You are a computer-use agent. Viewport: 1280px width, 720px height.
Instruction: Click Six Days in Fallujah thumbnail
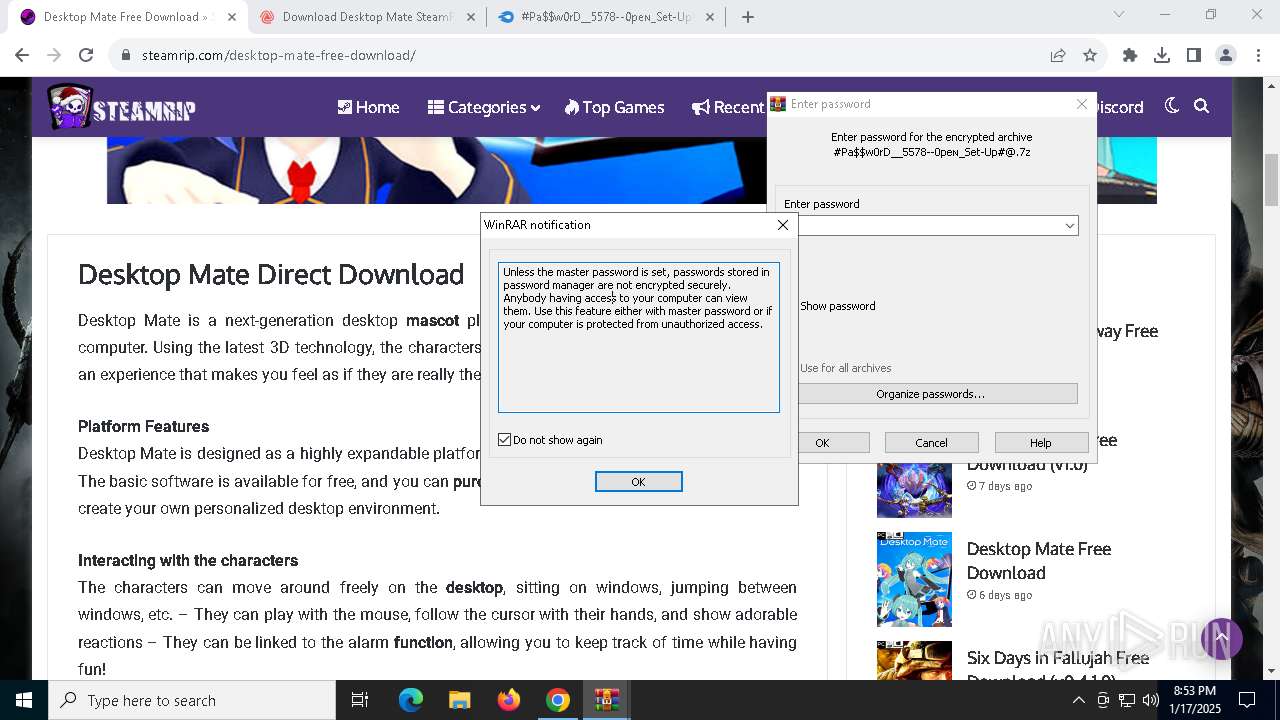(914, 661)
